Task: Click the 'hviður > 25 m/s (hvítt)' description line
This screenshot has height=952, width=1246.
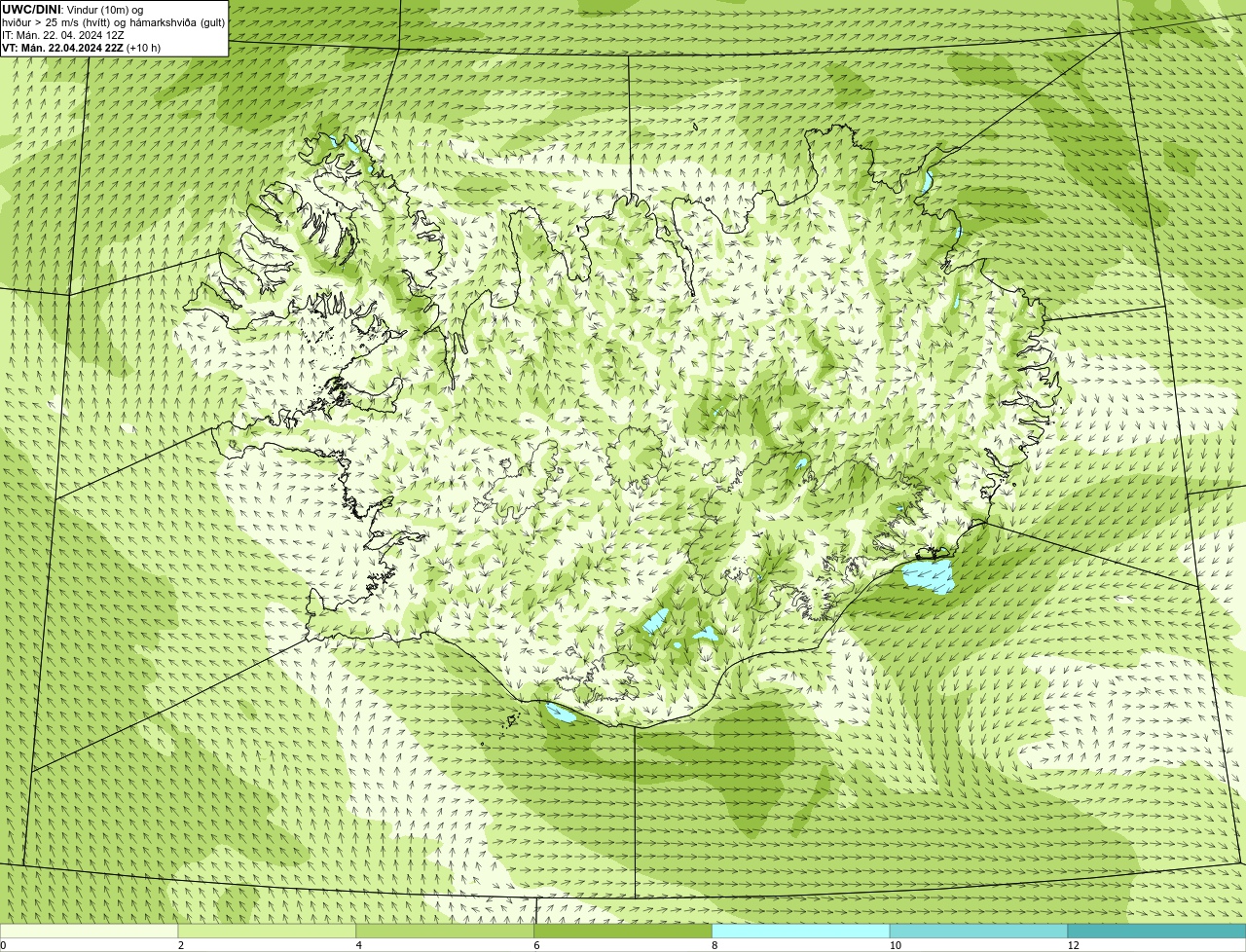Action: 113,22
